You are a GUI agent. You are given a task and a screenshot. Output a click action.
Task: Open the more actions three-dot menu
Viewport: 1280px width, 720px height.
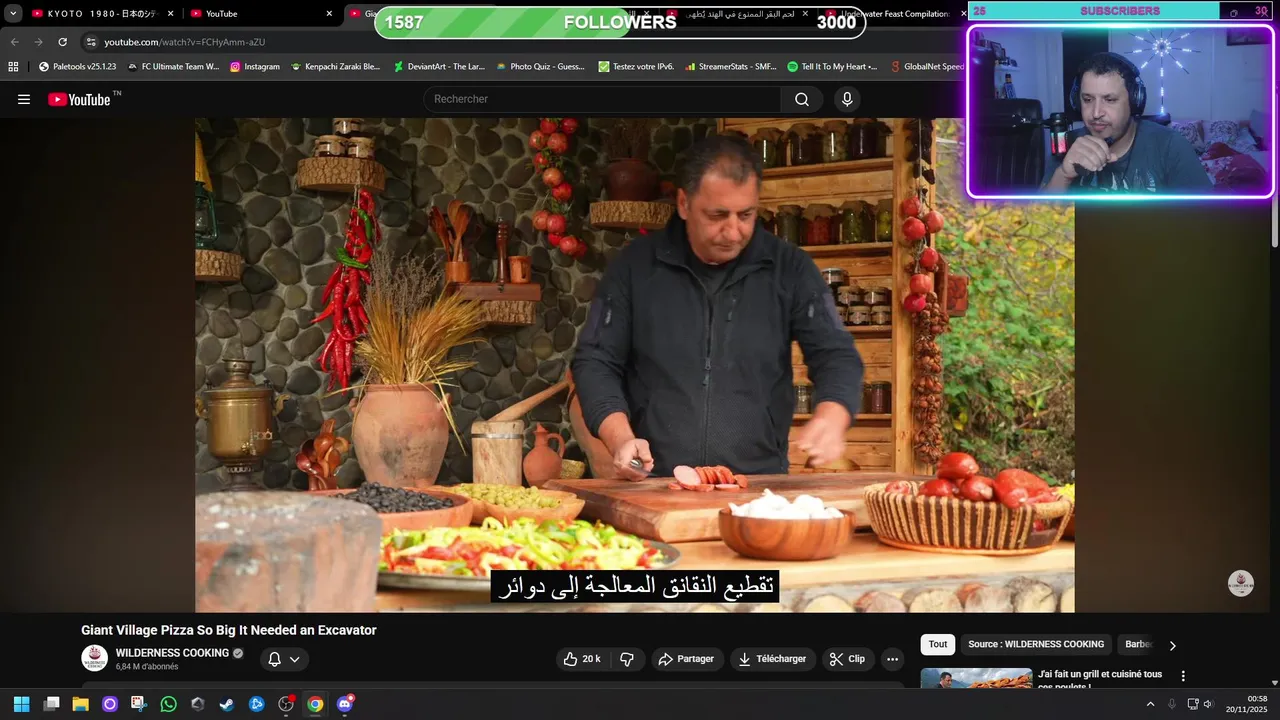point(892,659)
